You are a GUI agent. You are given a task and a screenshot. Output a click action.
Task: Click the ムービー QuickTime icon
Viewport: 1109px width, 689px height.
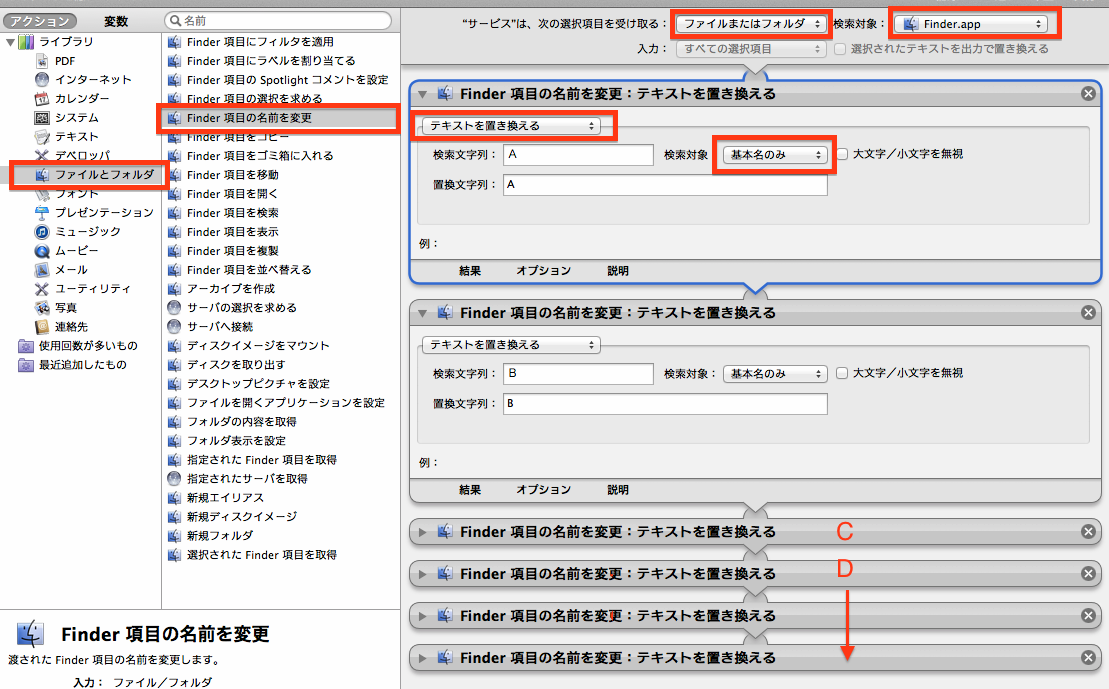[x=42, y=250]
